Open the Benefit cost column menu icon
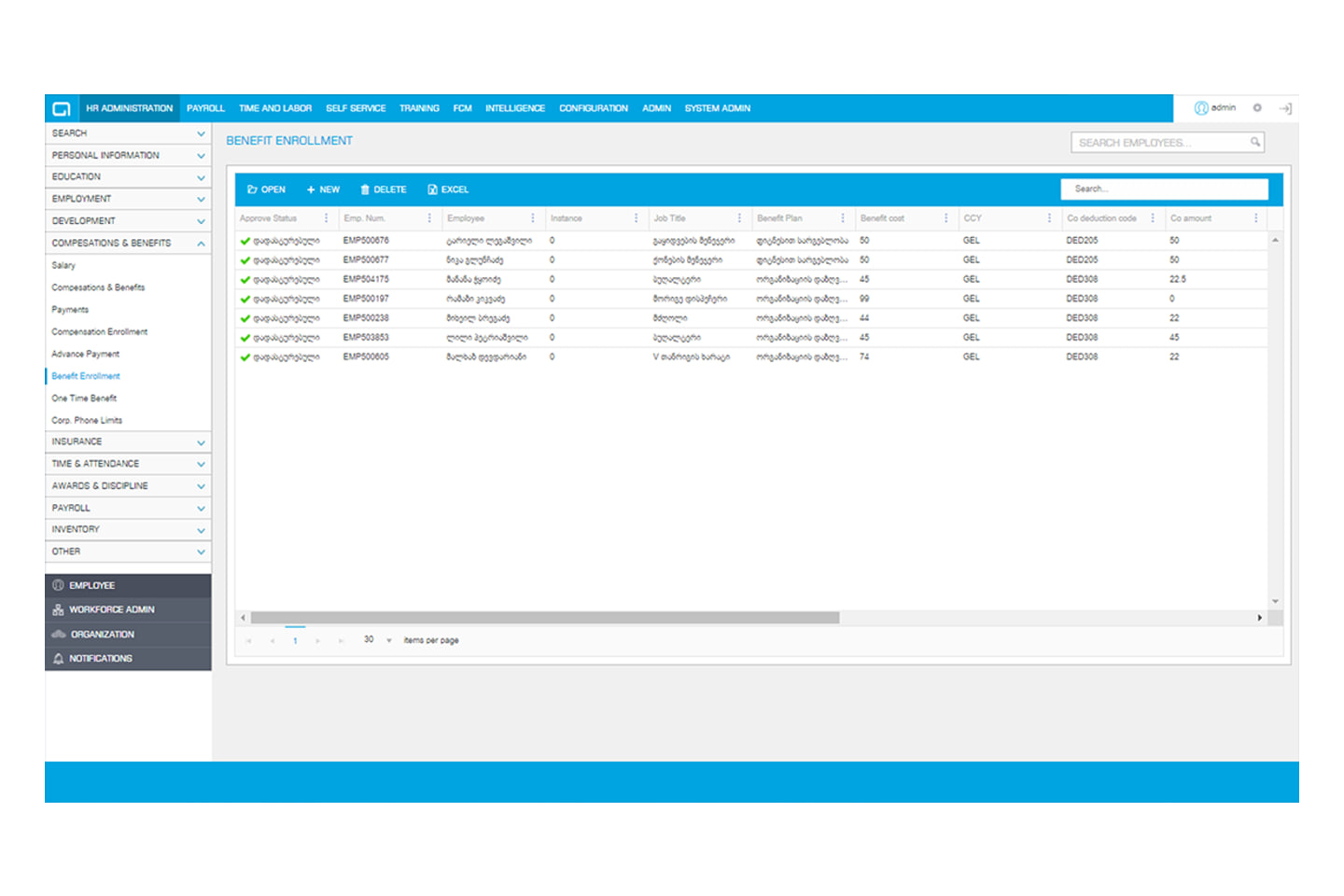The image size is (1344, 896). (946, 218)
